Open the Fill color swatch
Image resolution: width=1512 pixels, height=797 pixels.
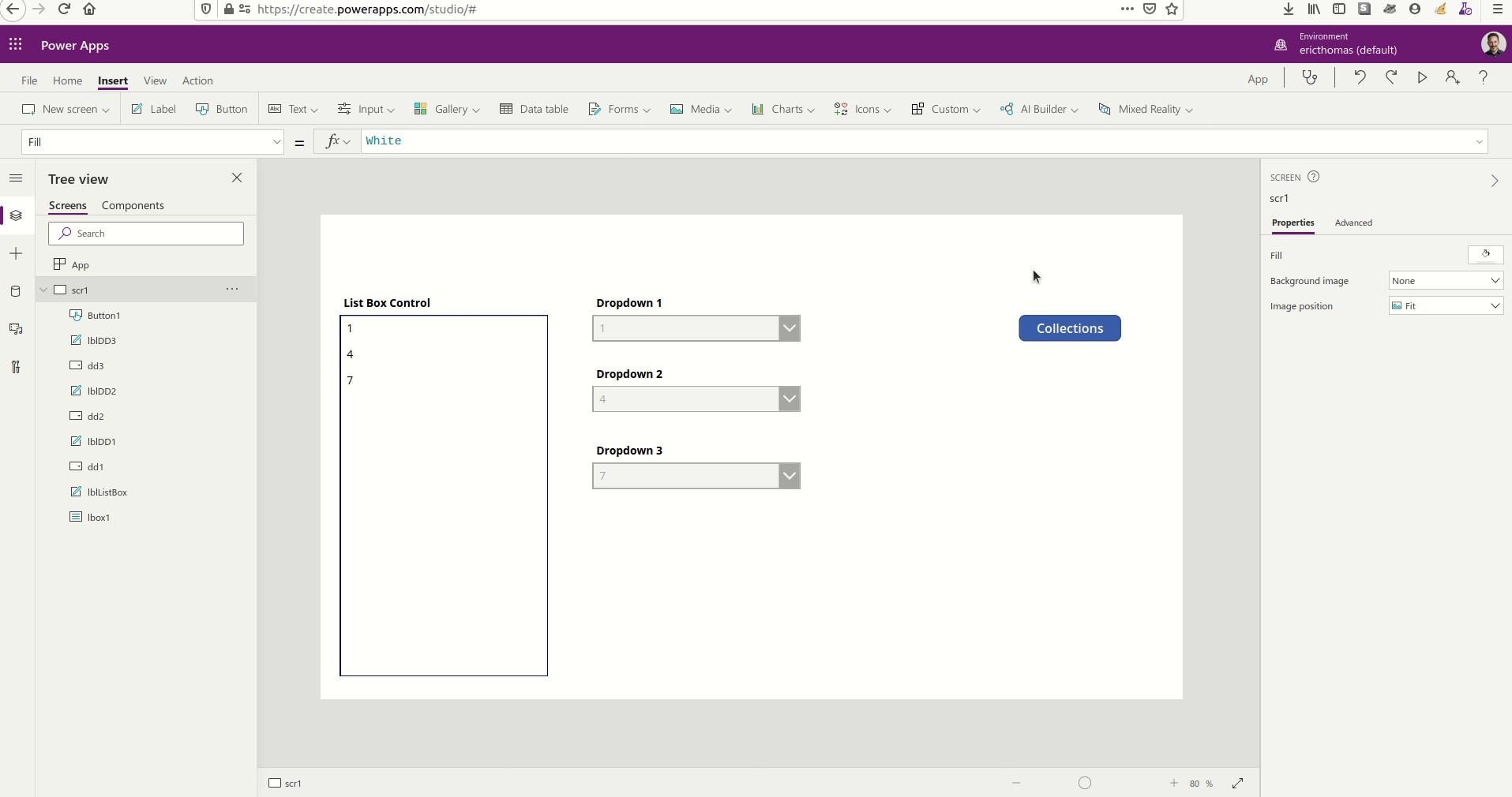click(x=1485, y=254)
